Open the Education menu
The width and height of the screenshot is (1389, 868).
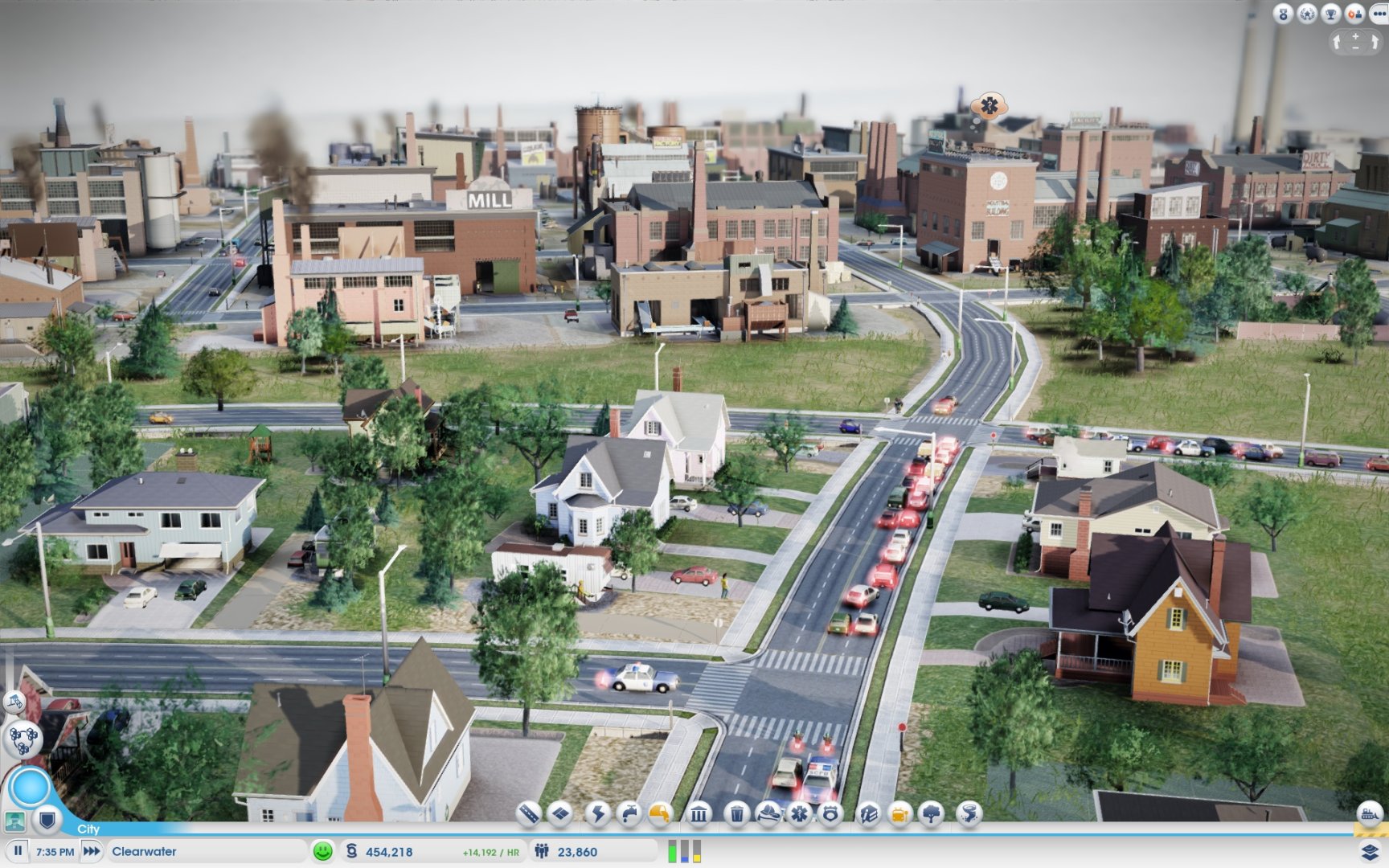[868, 814]
